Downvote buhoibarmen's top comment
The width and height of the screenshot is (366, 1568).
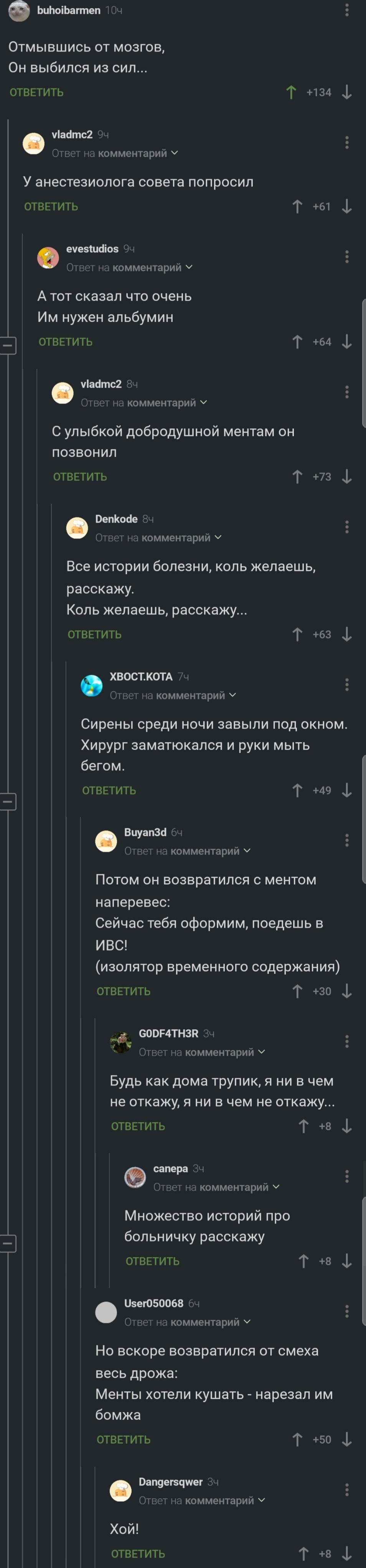click(x=346, y=92)
